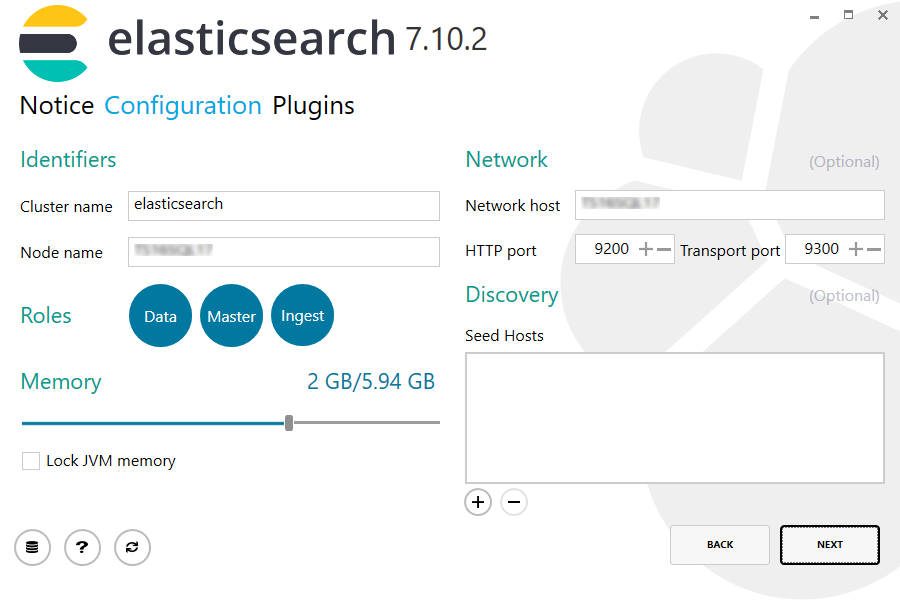Toggle the Ingest role
The width and height of the screenshot is (900, 600).
302,315
